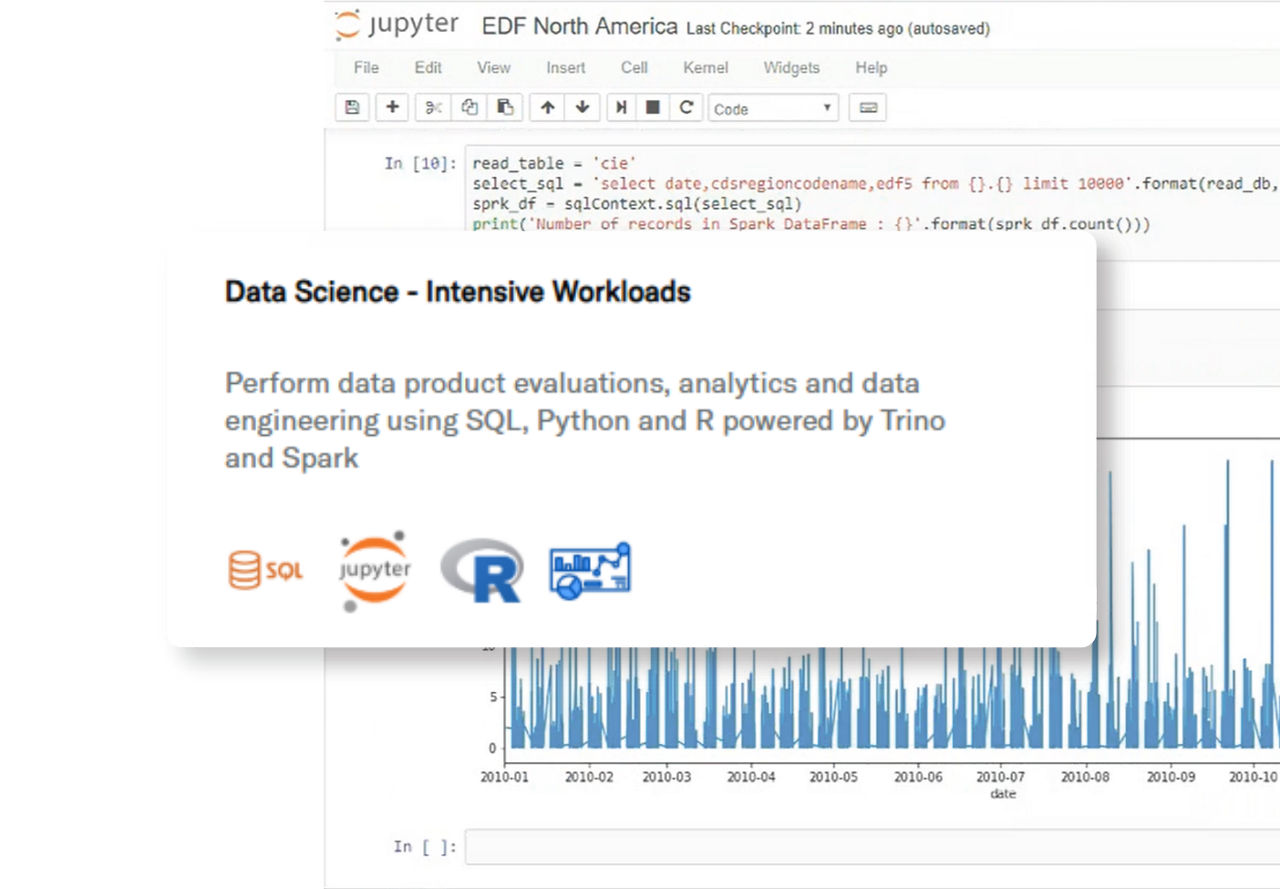Open the Help menu
This screenshot has width=1280, height=889.
(x=871, y=68)
